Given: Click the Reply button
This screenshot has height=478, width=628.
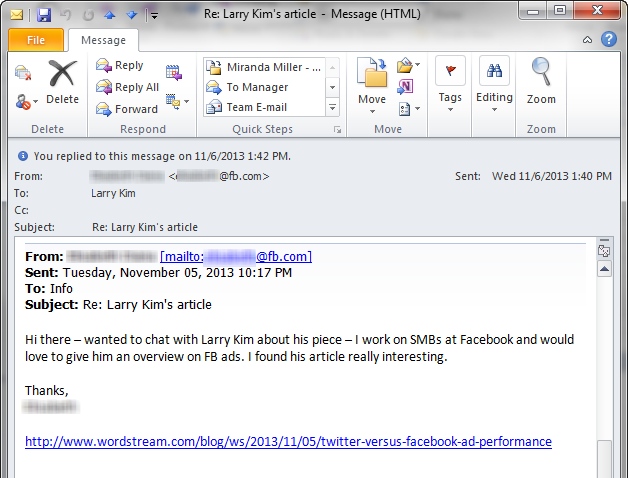Looking at the screenshot, I should (x=119, y=66).
